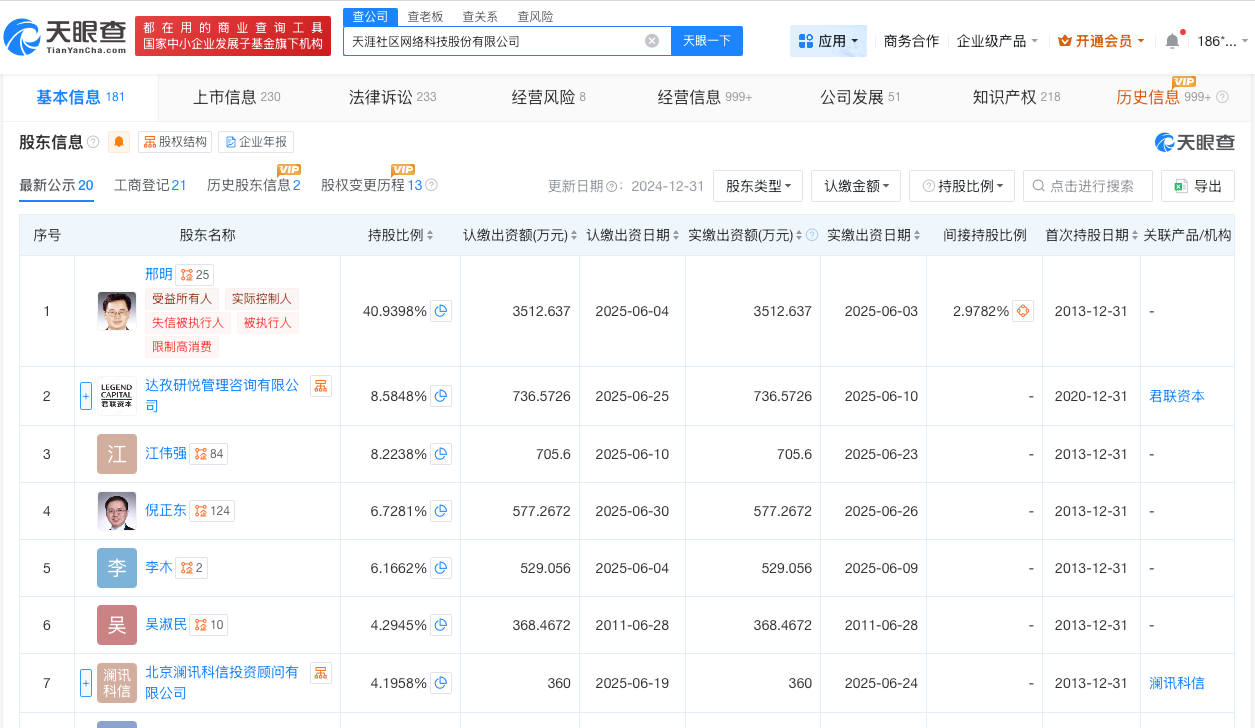Click 导出 export button
The height and width of the screenshot is (728, 1255).
[1198, 186]
